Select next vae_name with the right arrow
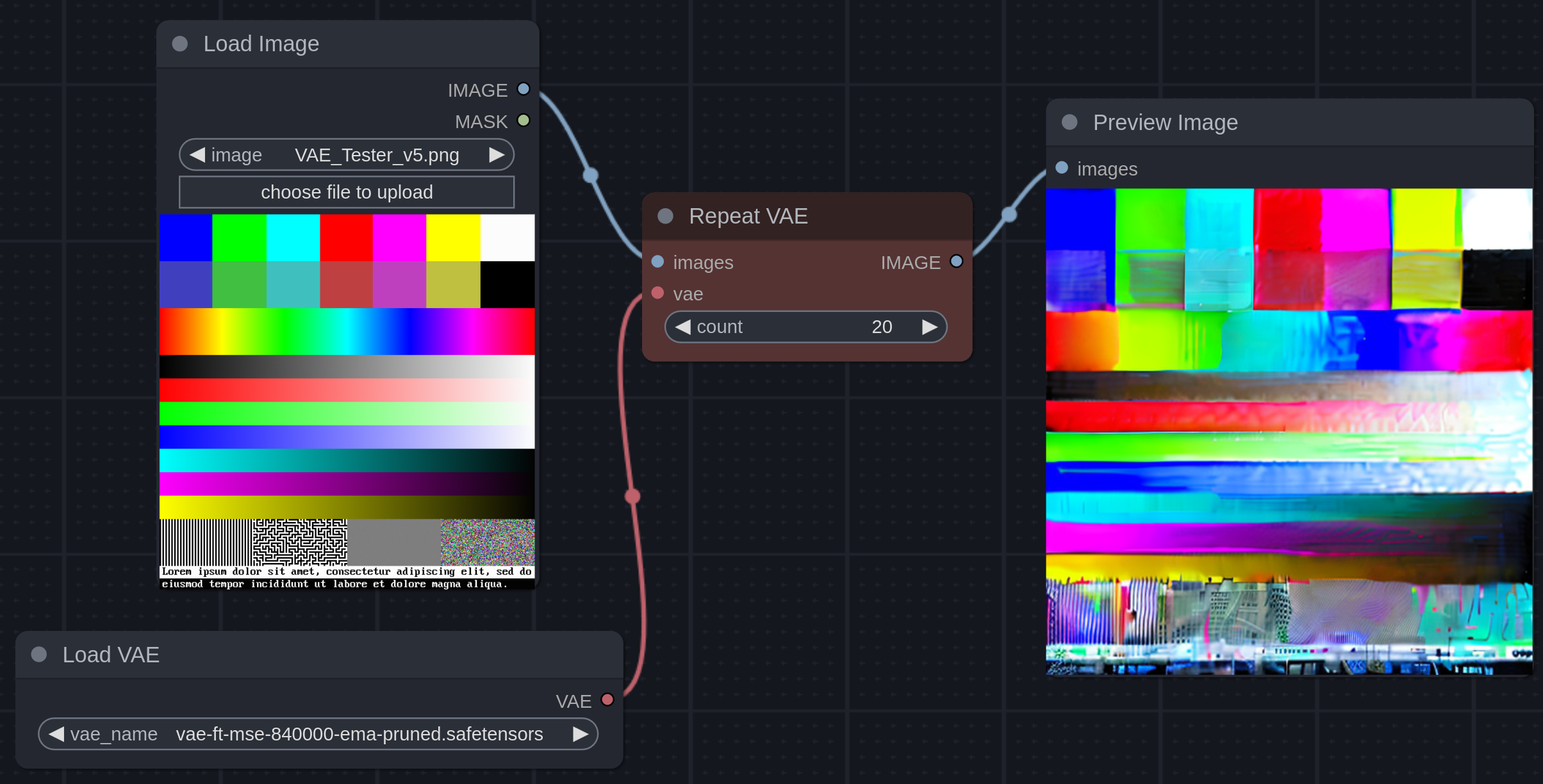This screenshot has height=784, width=1543. [x=581, y=734]
